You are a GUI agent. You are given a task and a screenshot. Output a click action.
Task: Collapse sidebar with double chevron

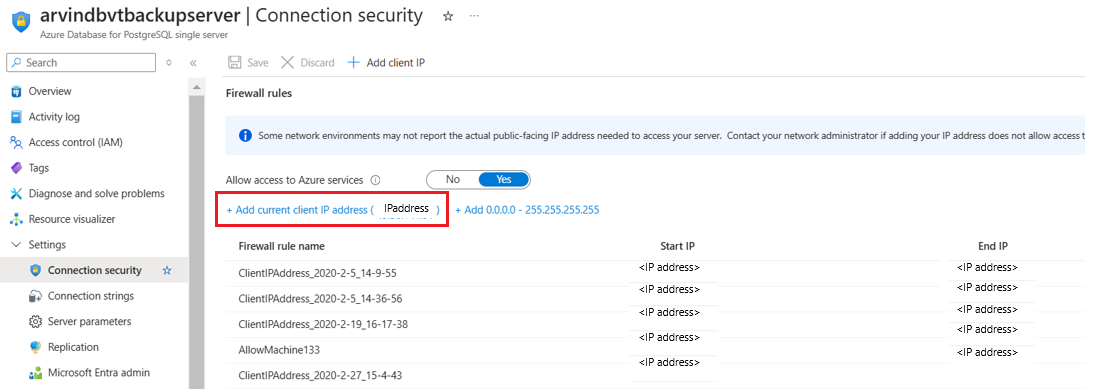[x=193, y=63]
